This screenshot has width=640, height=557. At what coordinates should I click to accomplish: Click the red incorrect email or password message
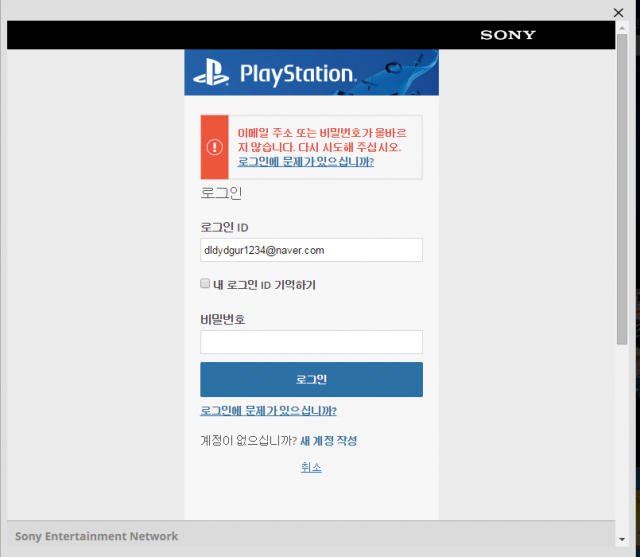tap(322, 140)
